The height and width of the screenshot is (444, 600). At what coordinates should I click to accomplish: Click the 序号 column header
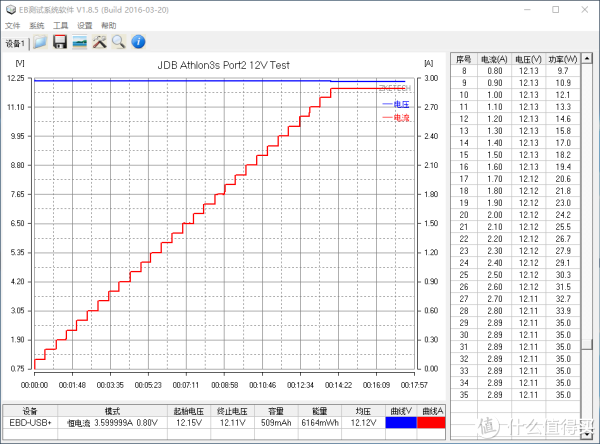pyautogui.click(x=464, y=59)
